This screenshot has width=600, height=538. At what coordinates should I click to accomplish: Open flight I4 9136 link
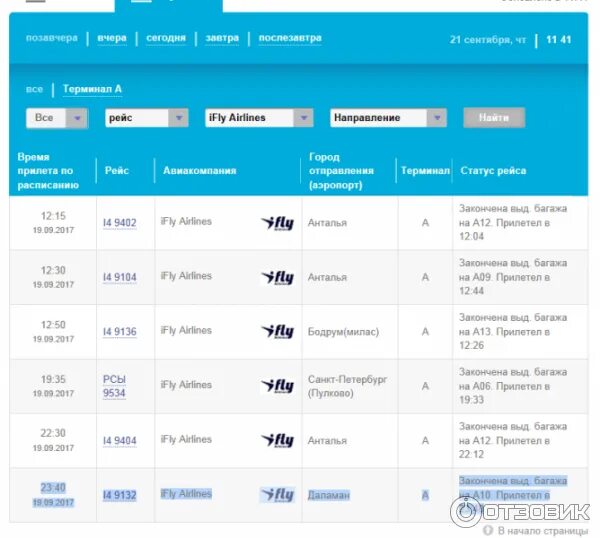pyautogui.click(x=119, y=332)
